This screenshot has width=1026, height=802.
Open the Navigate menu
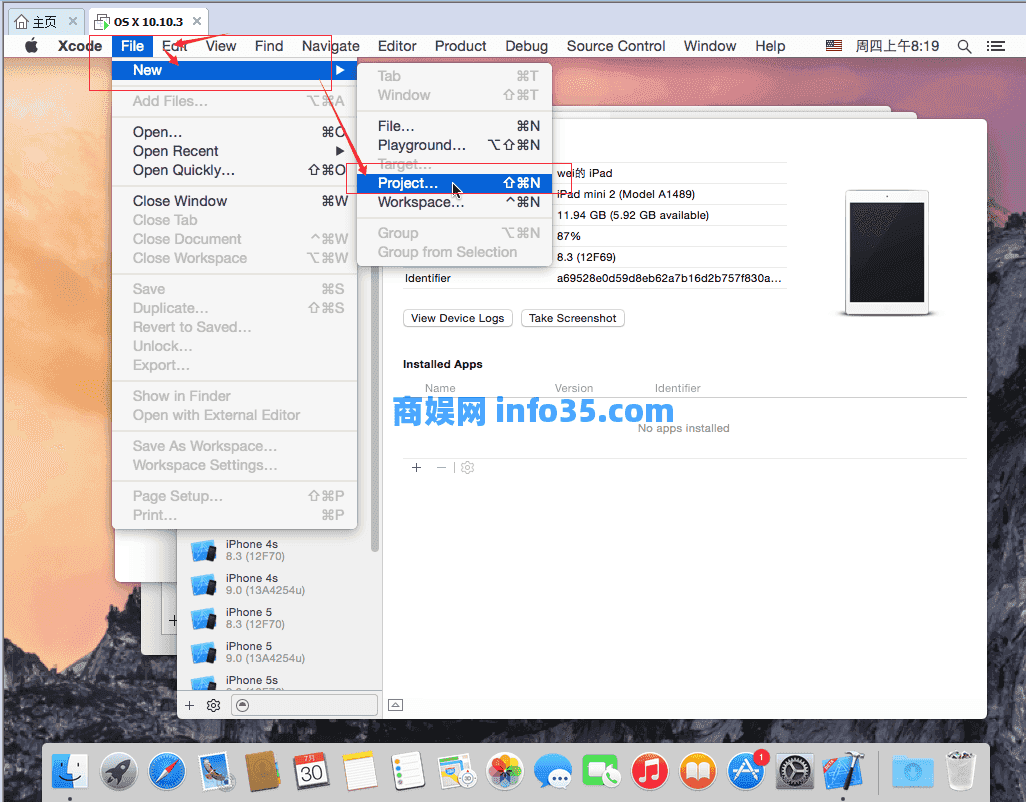(x=330, y=46)
